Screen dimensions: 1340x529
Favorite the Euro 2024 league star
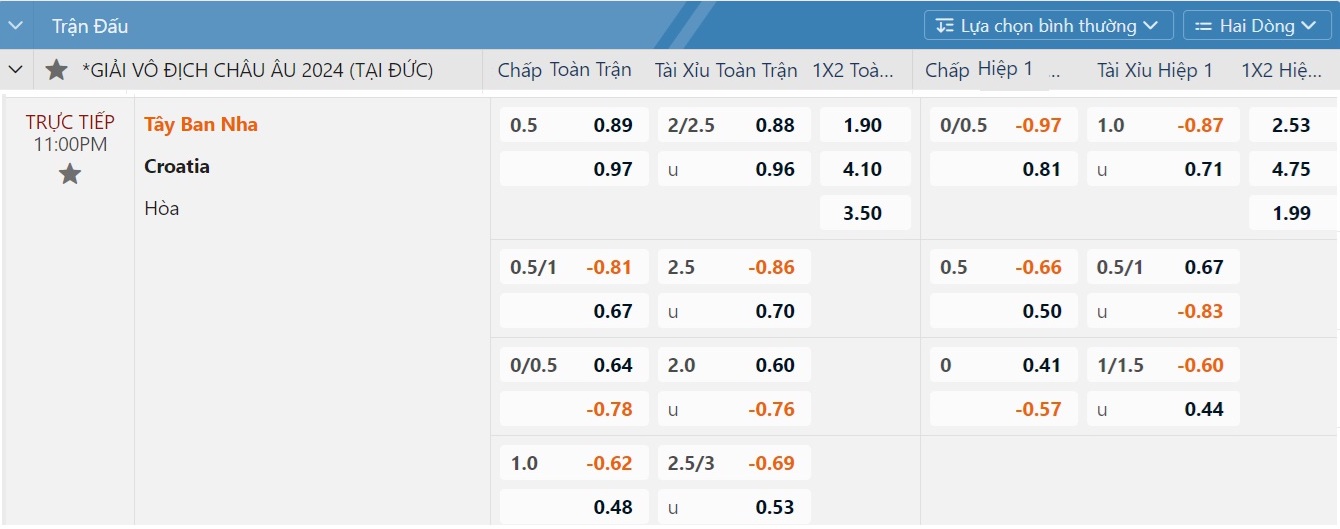click(57, 70)
